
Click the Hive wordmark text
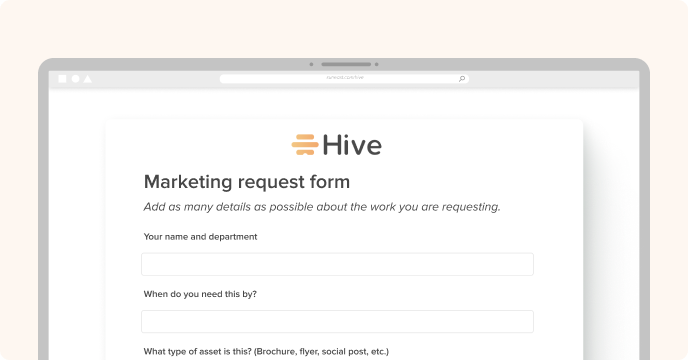point(352,145)
